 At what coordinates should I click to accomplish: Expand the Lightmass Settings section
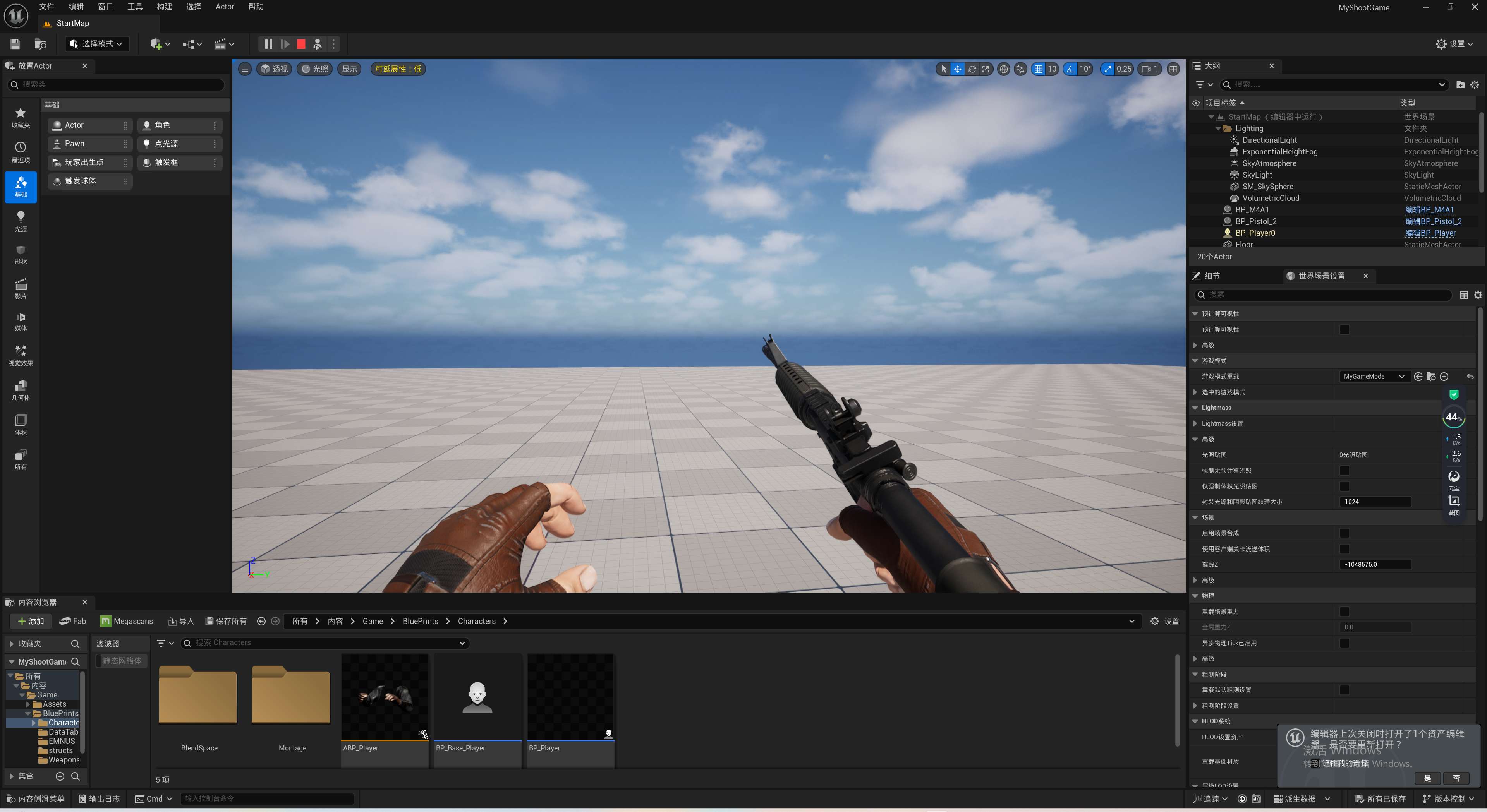(1195, 423)
